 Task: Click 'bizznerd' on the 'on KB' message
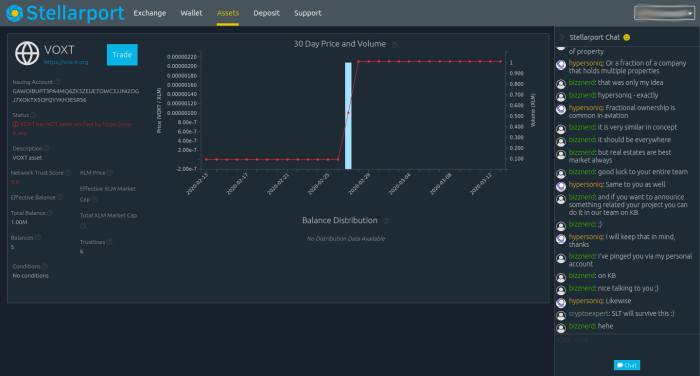[x=582, y=276]
